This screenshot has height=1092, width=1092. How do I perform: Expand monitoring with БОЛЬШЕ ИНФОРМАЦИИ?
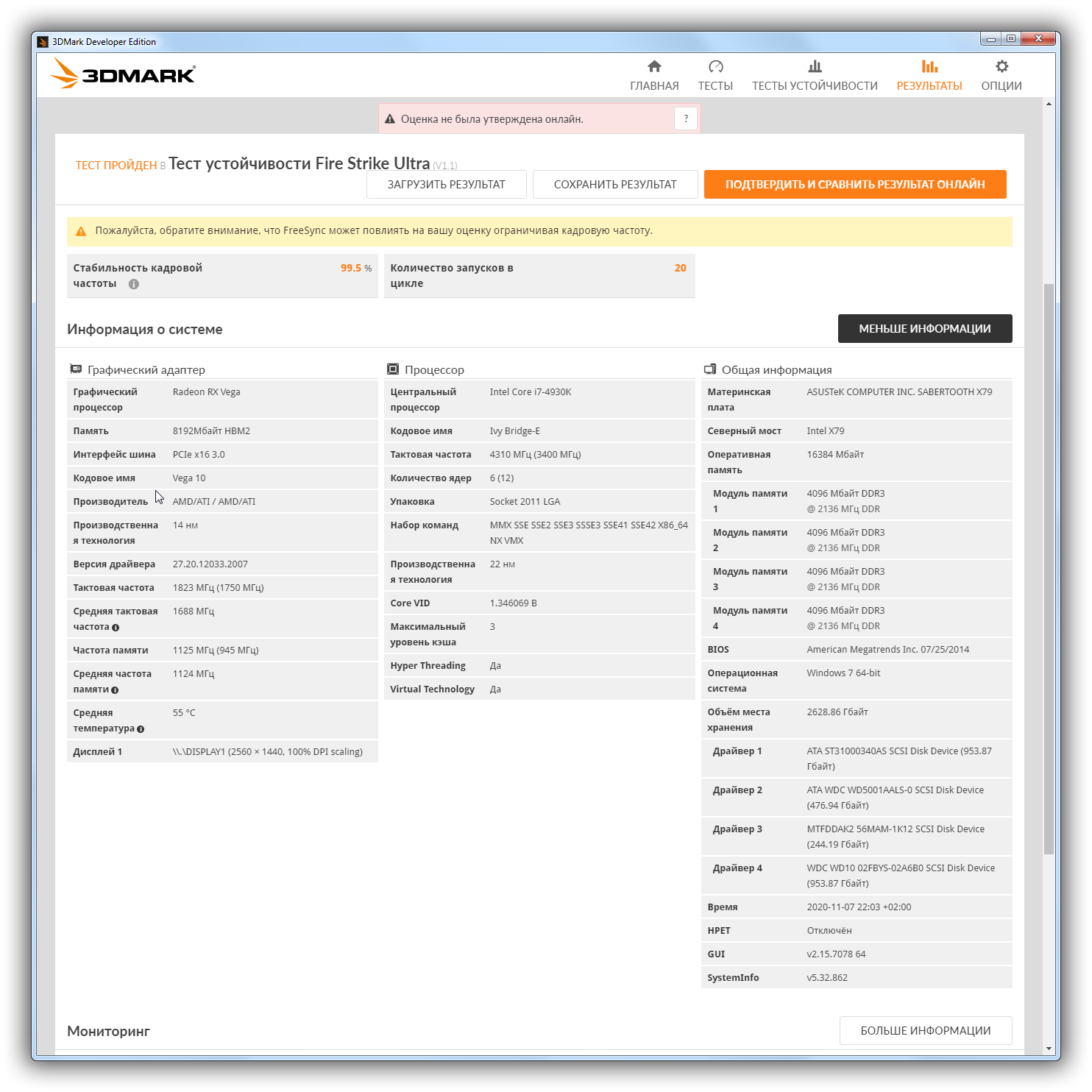tap(926, 1031)
